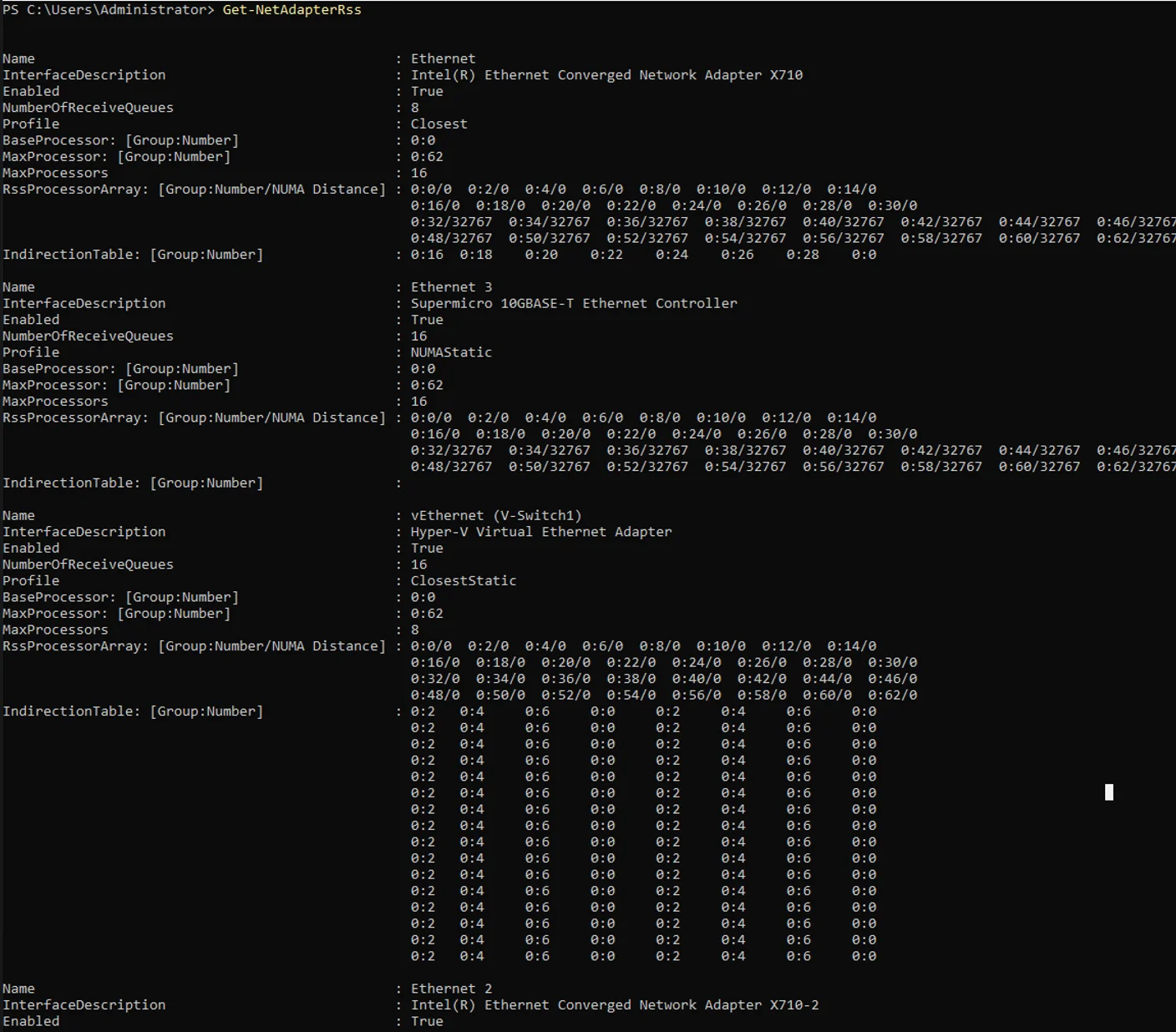Click BaseProcessor value '0:0' under Ethernet 3
This screenshot has width=1176, height=1032.
tap(423, 368)
